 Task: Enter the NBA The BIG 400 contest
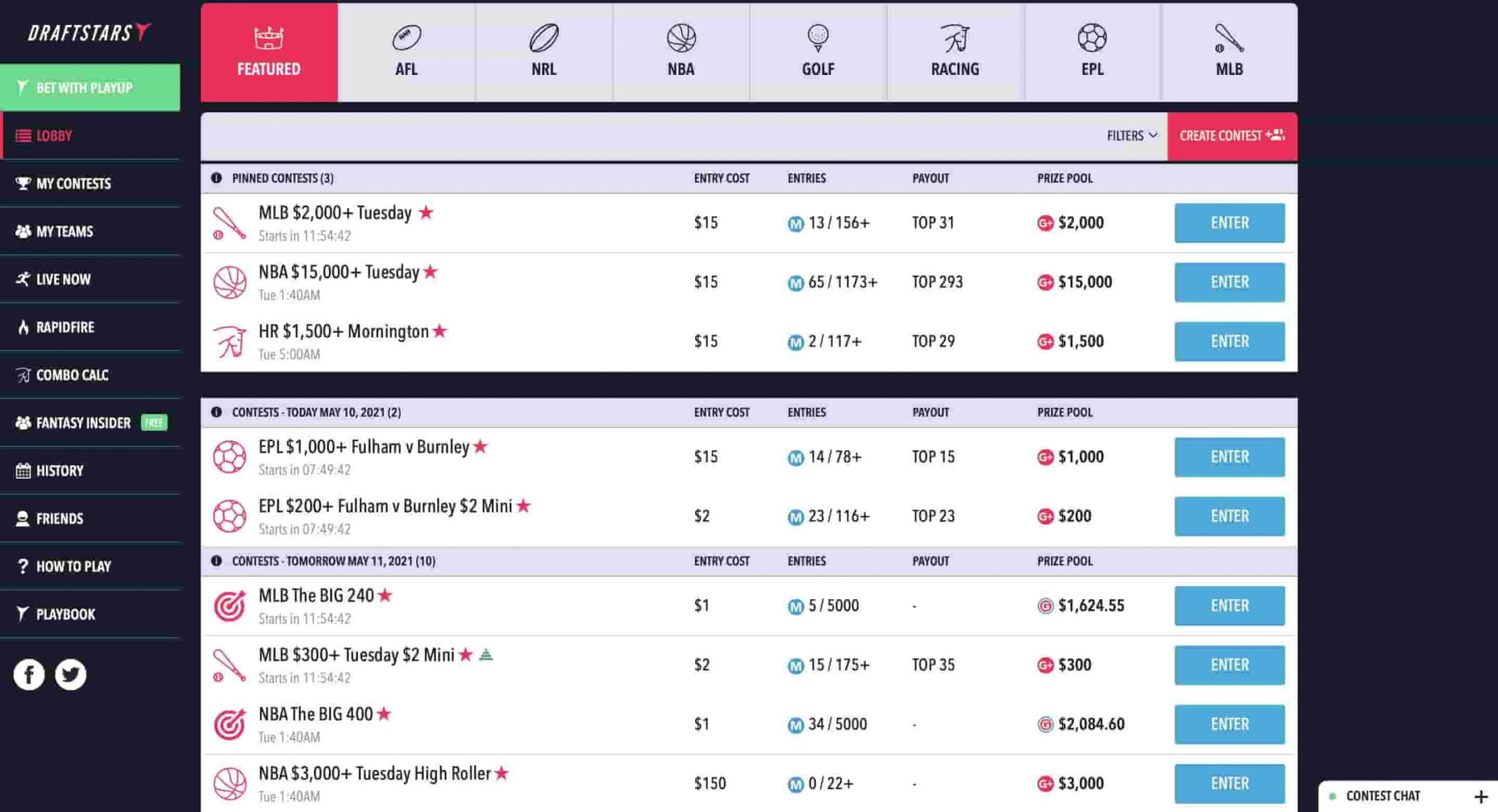tap(1229, 724)
